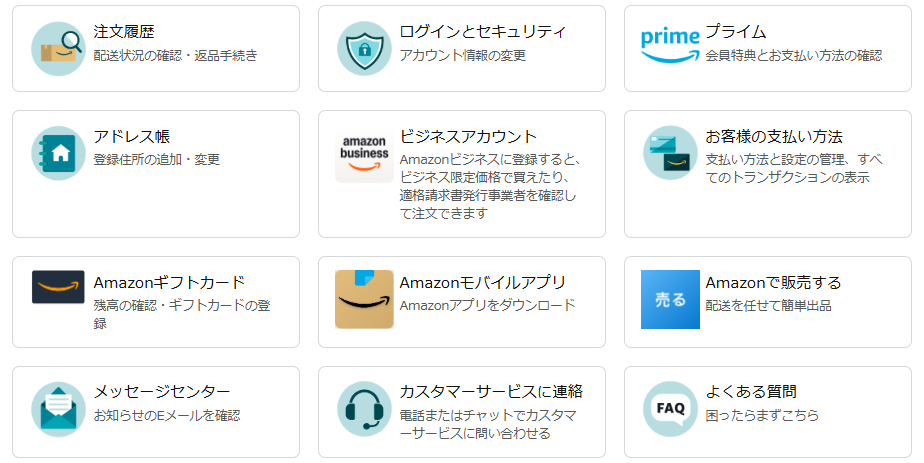Go to プライム membership page
Viewport: 924px width, 463px height.
(735, 32)
